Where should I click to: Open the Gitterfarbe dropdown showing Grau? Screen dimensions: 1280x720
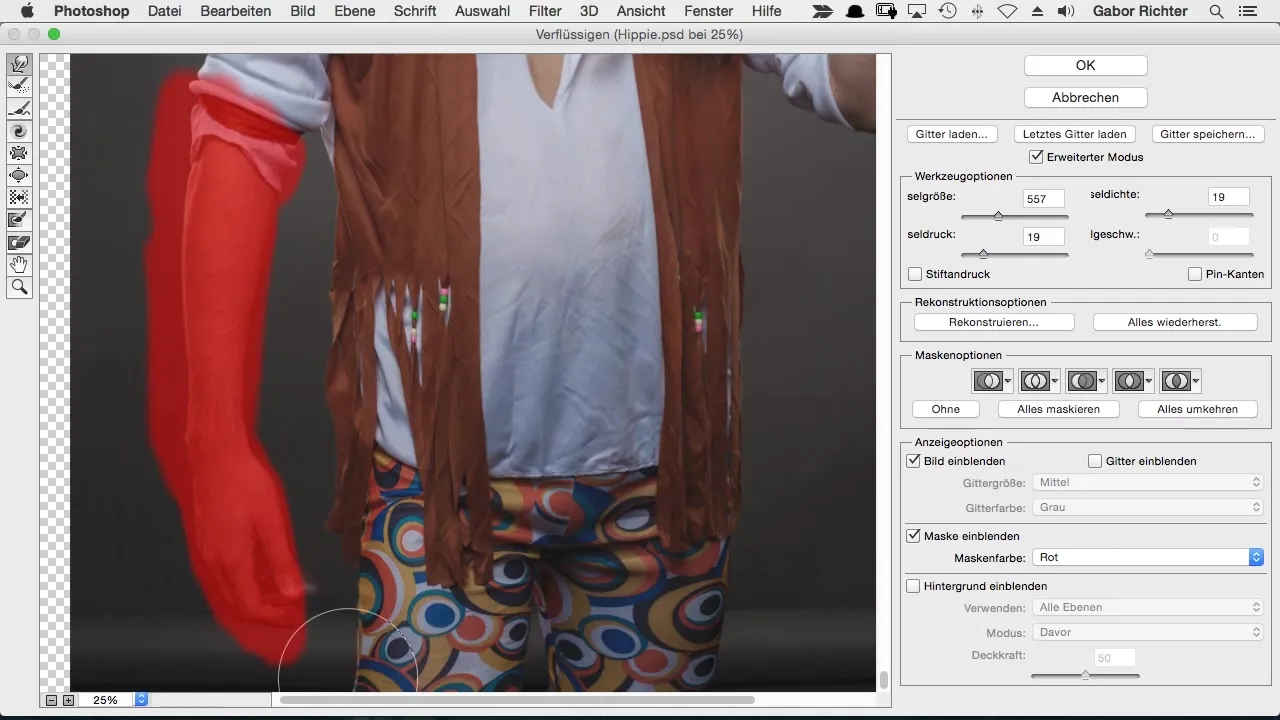(1147, 507)
